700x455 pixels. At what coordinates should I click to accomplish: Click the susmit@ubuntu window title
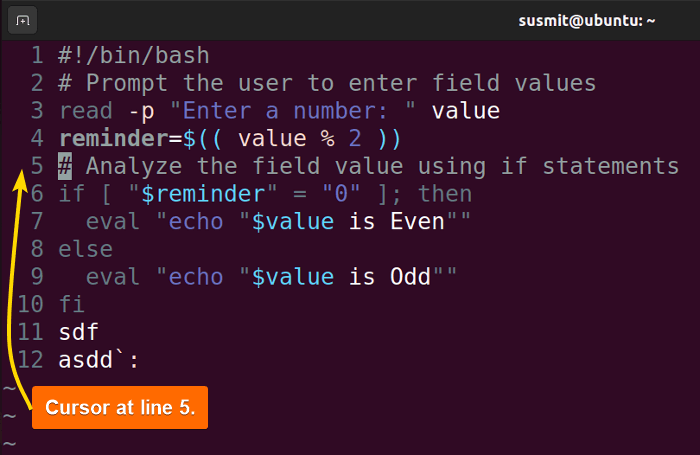(587, 21)
